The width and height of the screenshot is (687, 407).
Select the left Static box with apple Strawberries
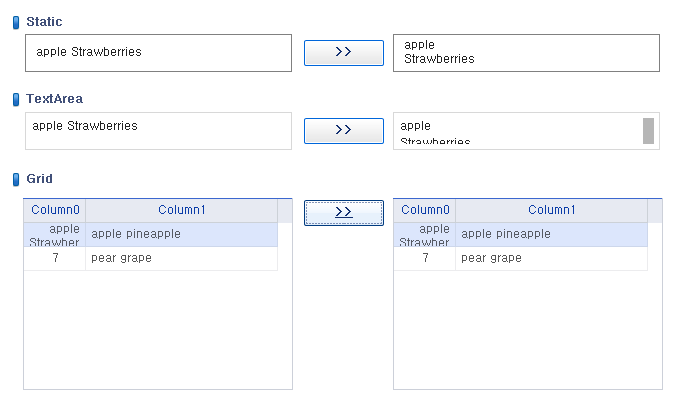point(158,53)
